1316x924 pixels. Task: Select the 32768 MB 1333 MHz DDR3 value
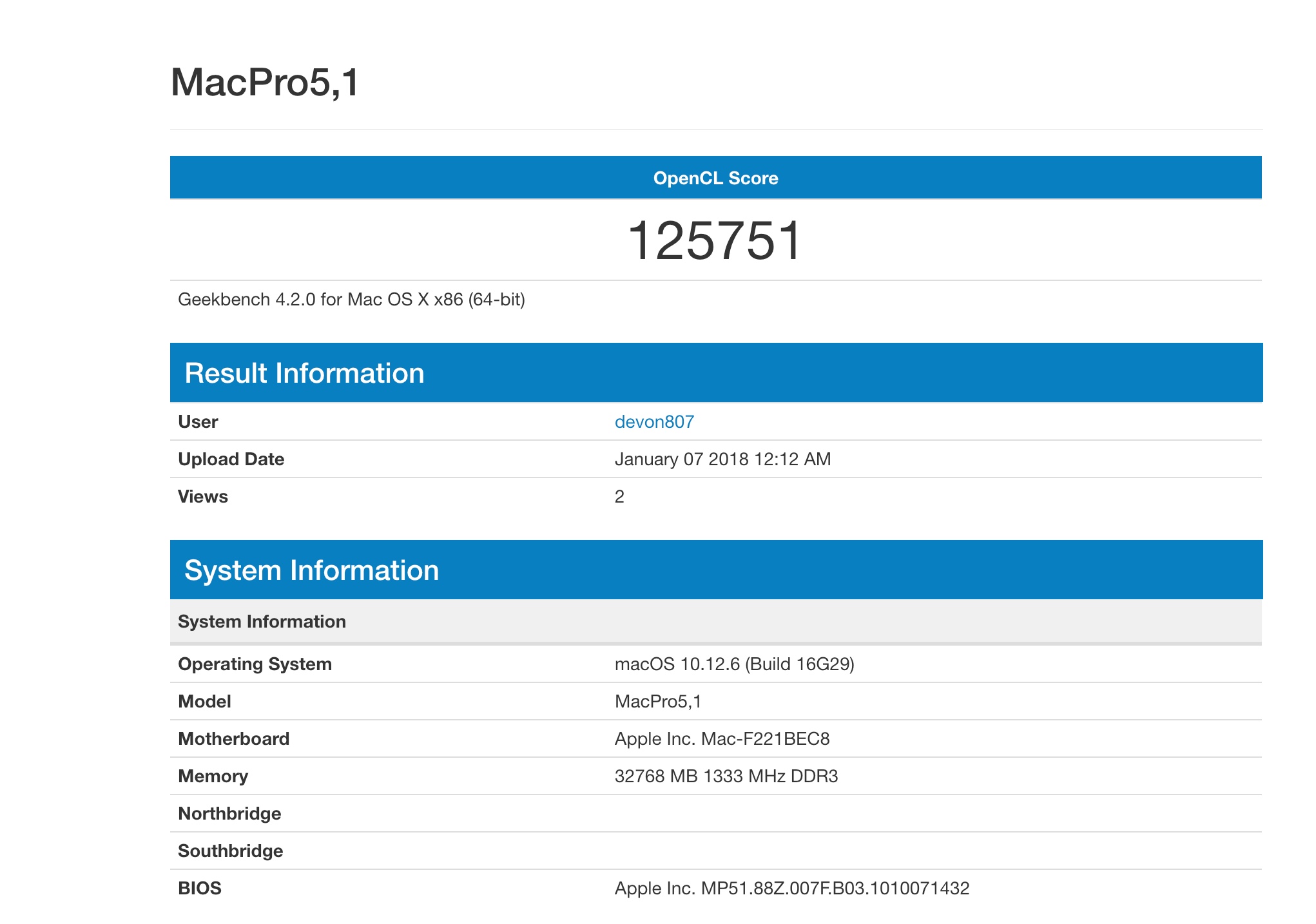click(726, 776)
